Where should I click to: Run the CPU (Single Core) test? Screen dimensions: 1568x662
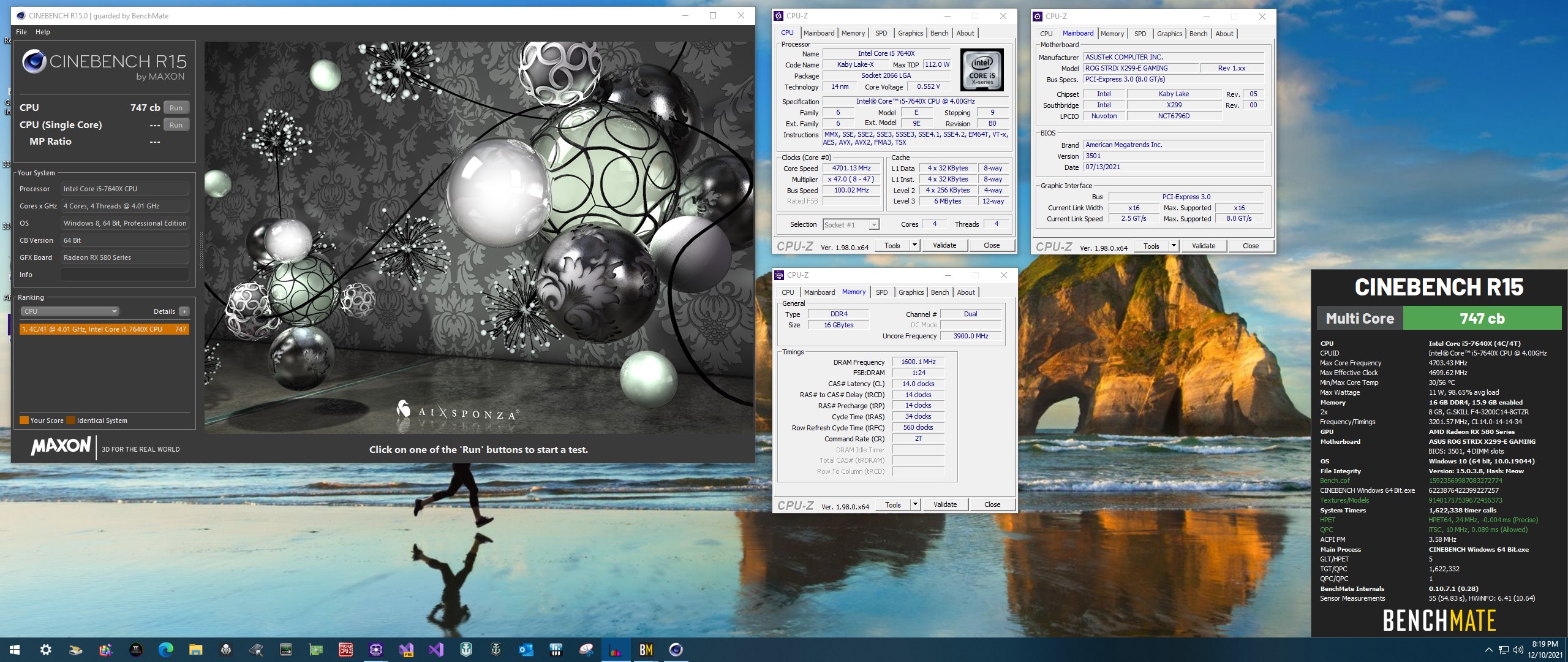pyautogui.click(x=176, y=124)
